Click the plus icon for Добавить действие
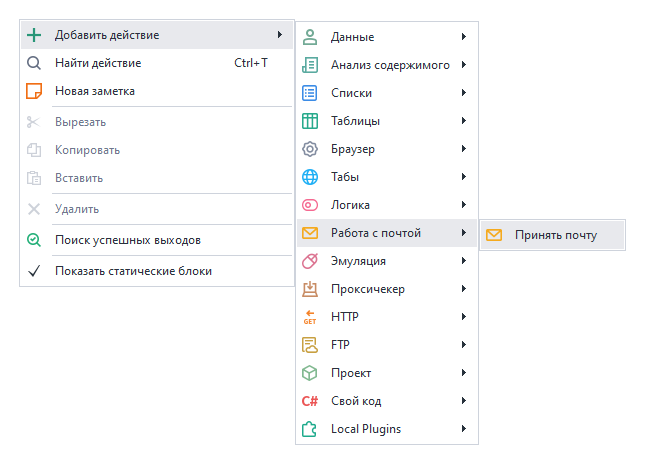Image resolution: width=650 pixels, height=450 pixels. click(x=34, y=35)
